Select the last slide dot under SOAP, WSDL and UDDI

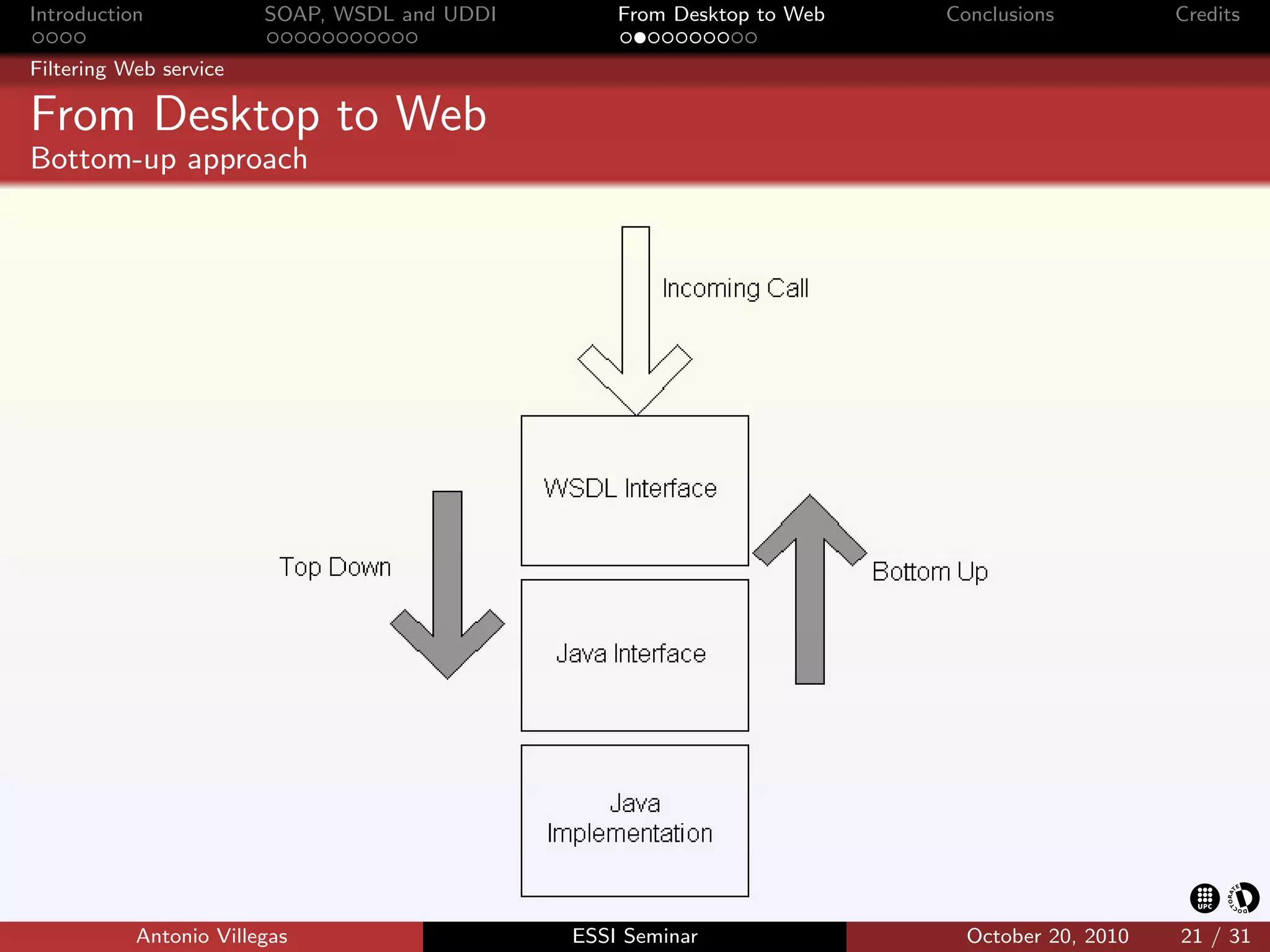click(411, 38)
